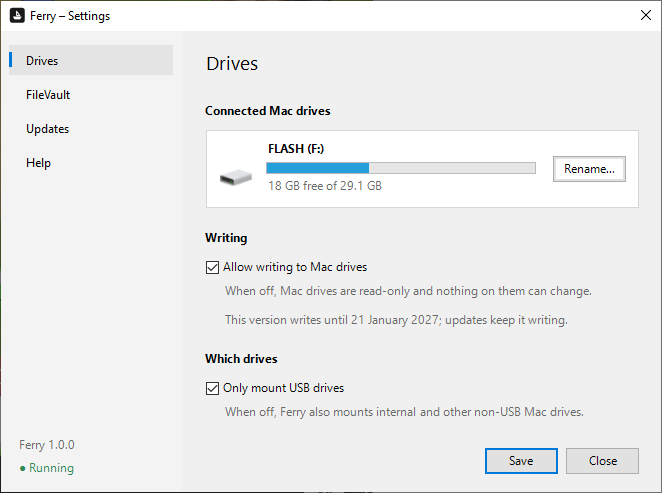Click the Close button at bottom
Image resolution: width=662 pixels, height=493 pixels.
(602, 460)
